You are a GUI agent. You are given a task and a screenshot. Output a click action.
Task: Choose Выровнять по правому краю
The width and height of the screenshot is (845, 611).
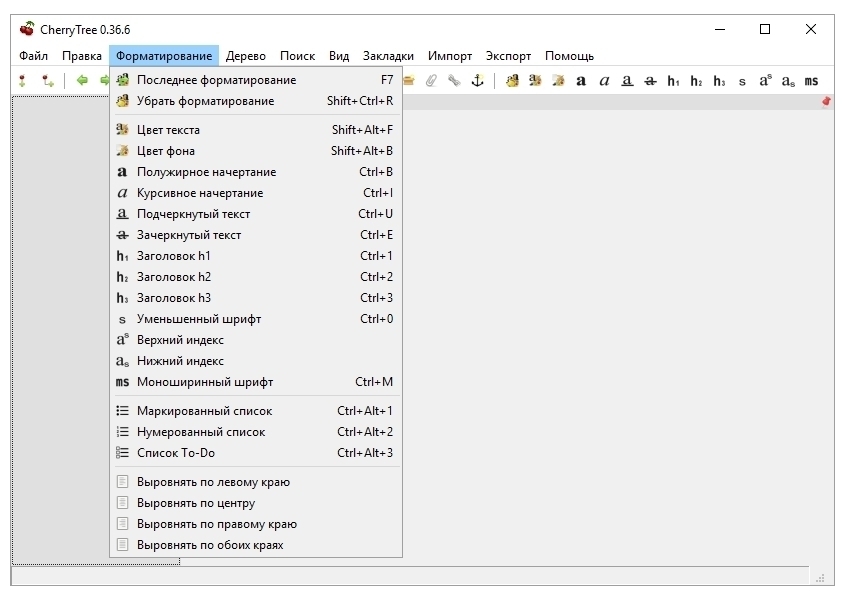(x=255, y=524)
